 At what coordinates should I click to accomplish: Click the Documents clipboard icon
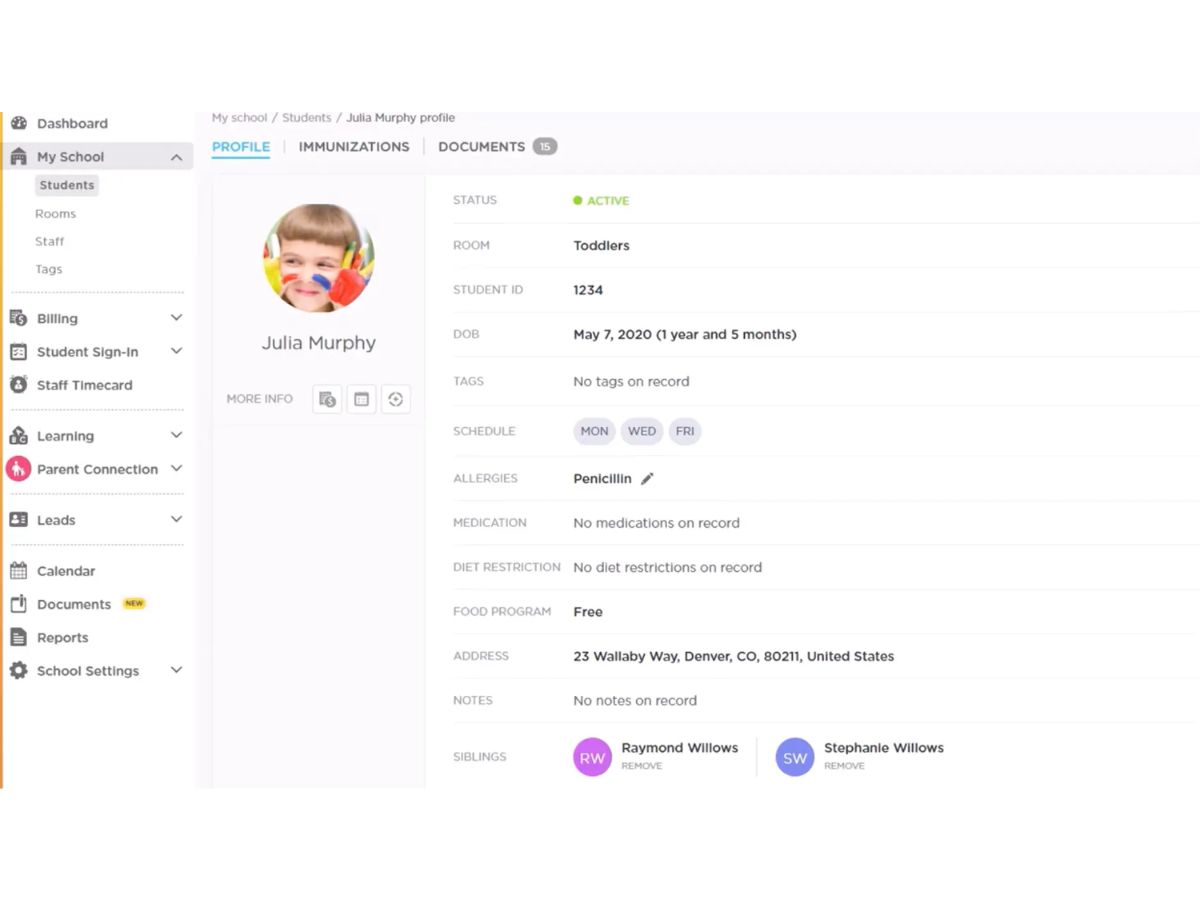[18, 604]
